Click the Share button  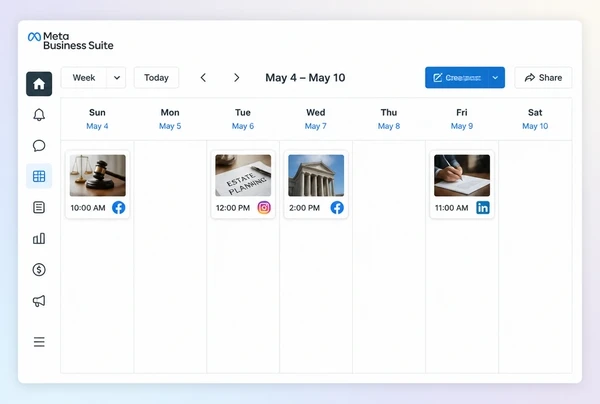[543, 78]
